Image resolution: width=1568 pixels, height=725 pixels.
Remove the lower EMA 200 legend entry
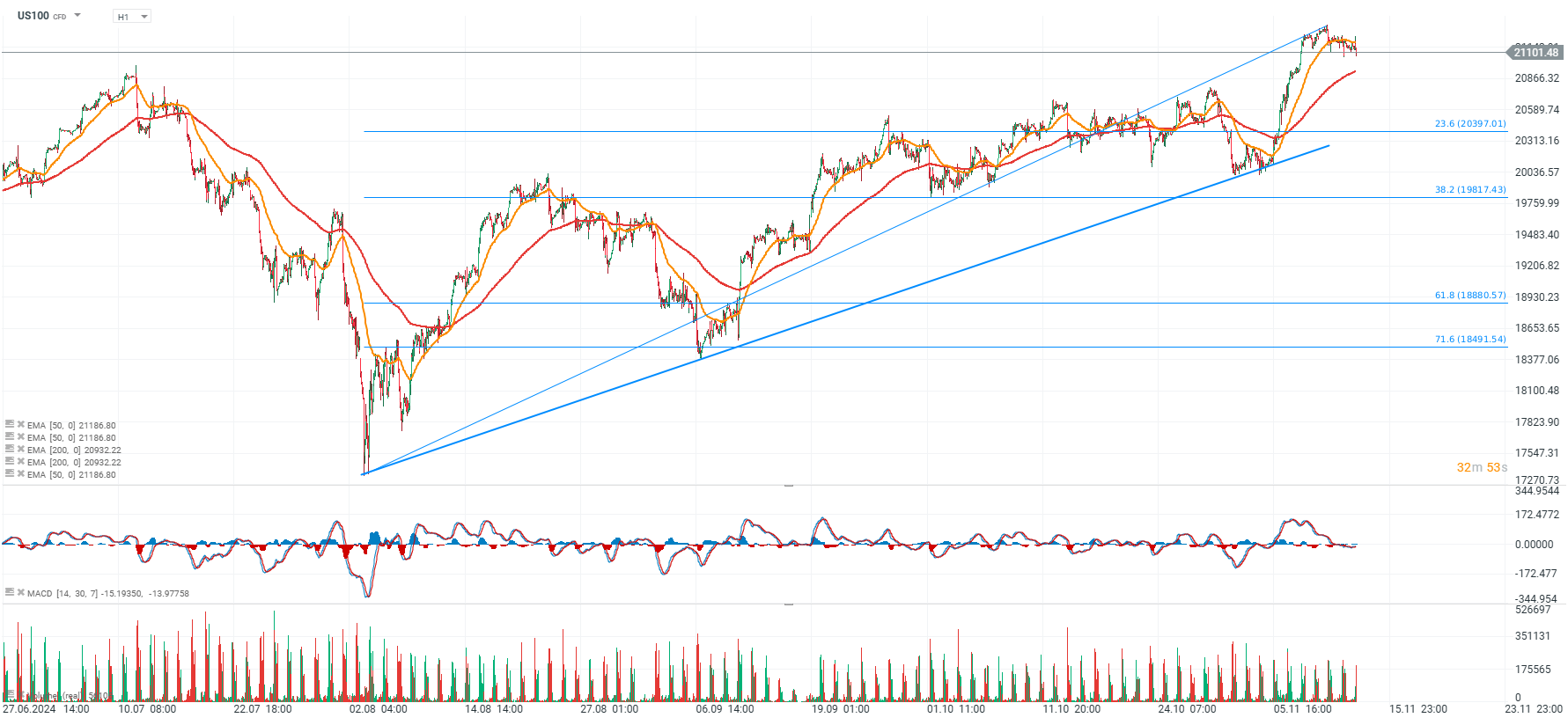(x=20, y=461)
